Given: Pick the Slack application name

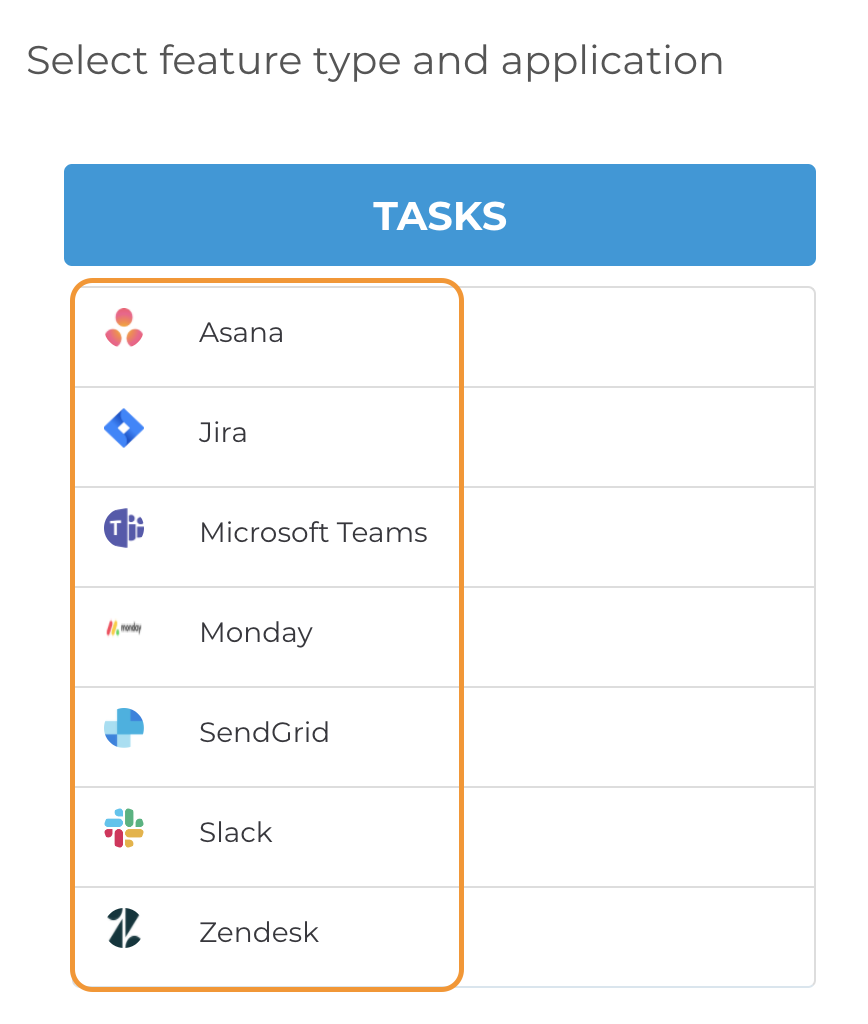Looking at the screenshot, I should pos(236,832).
